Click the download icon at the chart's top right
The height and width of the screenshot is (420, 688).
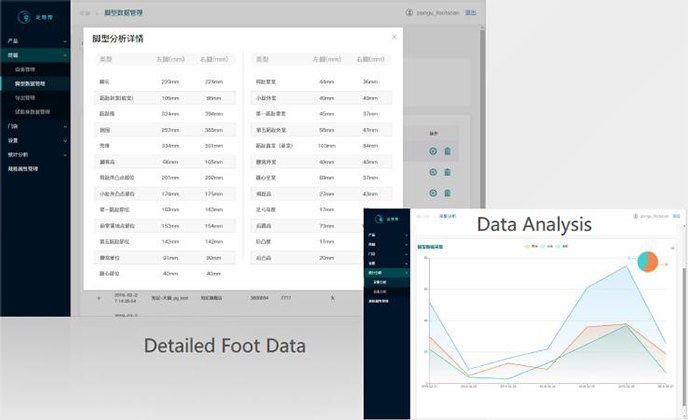672,245
